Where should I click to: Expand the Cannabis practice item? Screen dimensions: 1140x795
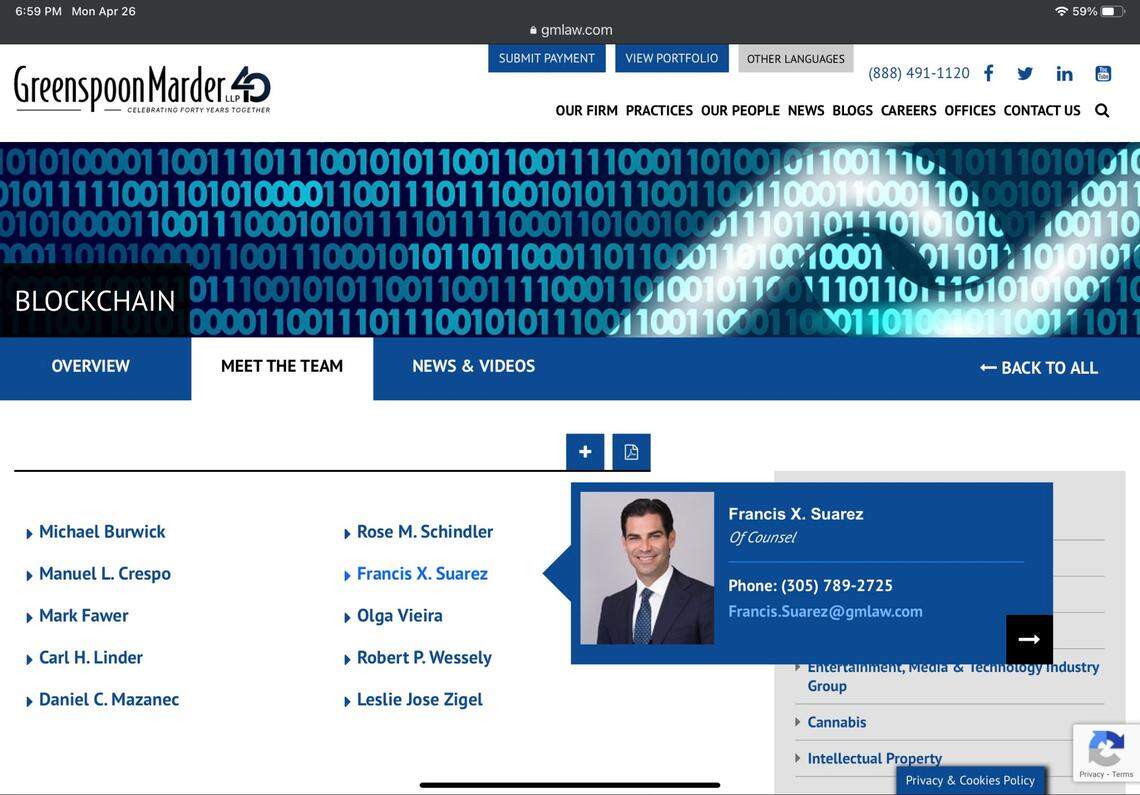pos(836,722)
